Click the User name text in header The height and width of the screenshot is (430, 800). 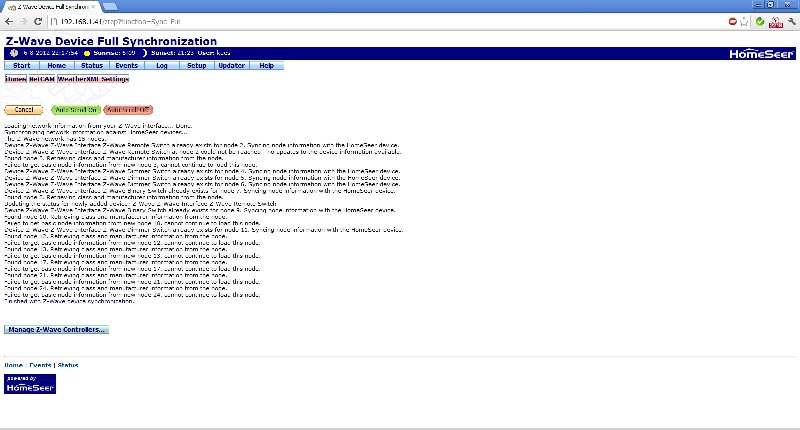tap(214, 53)
